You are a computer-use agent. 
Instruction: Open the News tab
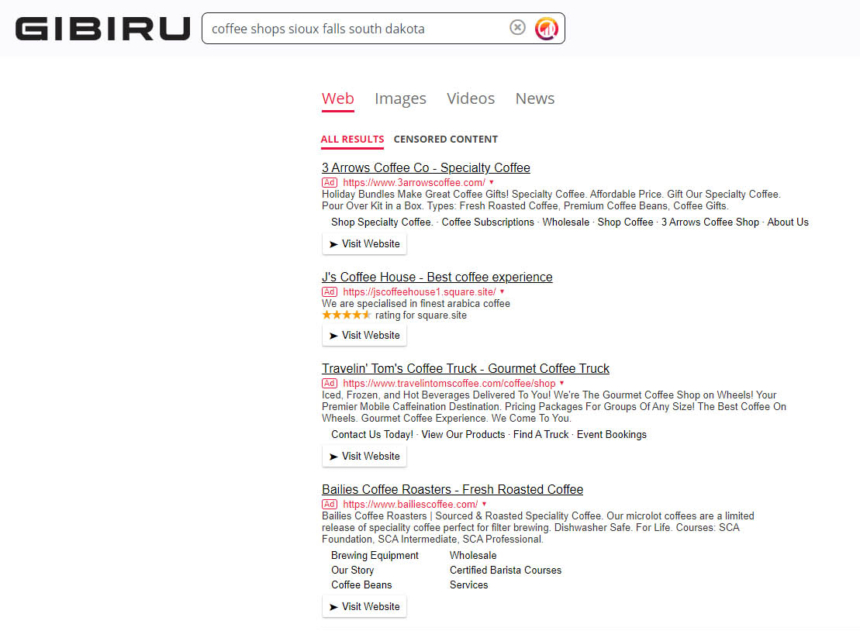click(534, 98)
